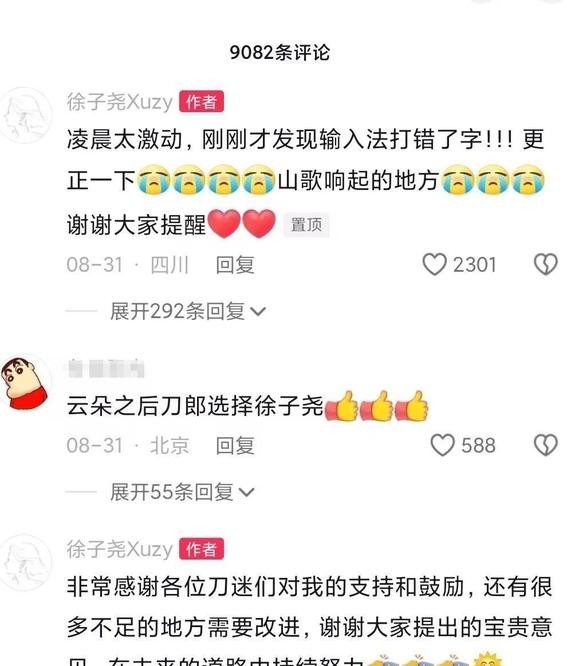Viewport: 567px width, 666px height.
Task: Reply to the pinned Sichuan comment
Action: coord(235,265)
